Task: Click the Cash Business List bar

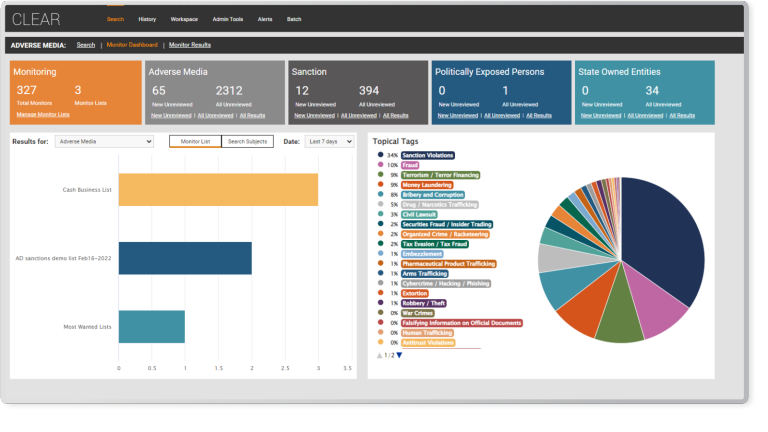Action: [x=218, y=190]
